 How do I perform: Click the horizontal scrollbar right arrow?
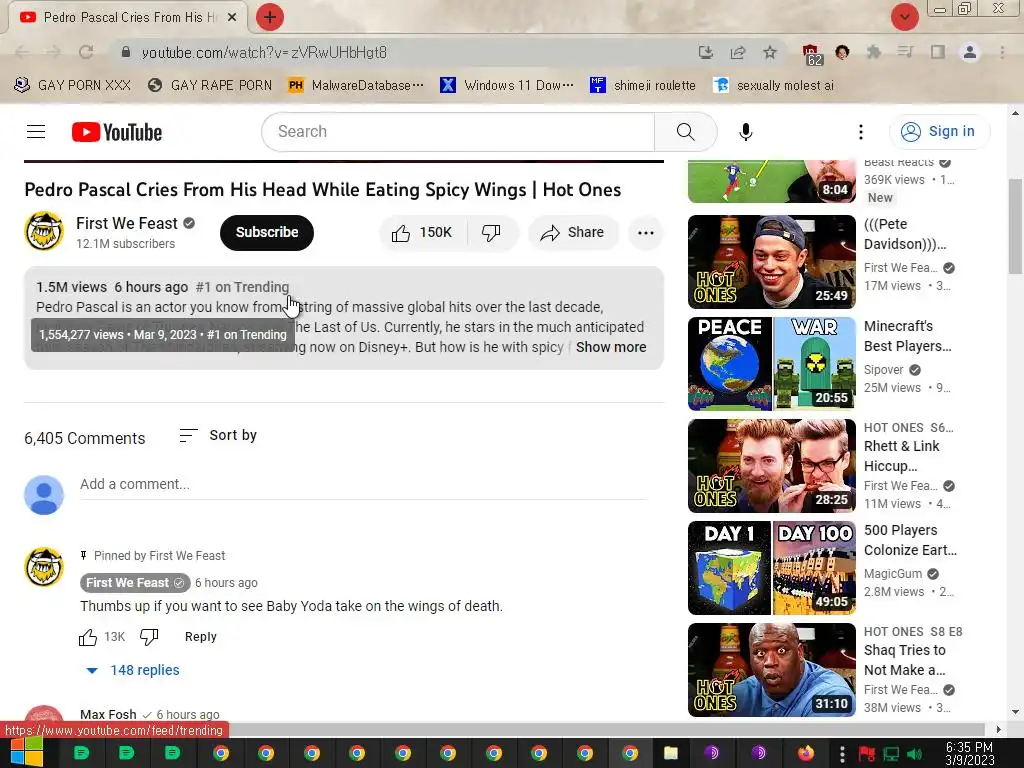point(998,729)
